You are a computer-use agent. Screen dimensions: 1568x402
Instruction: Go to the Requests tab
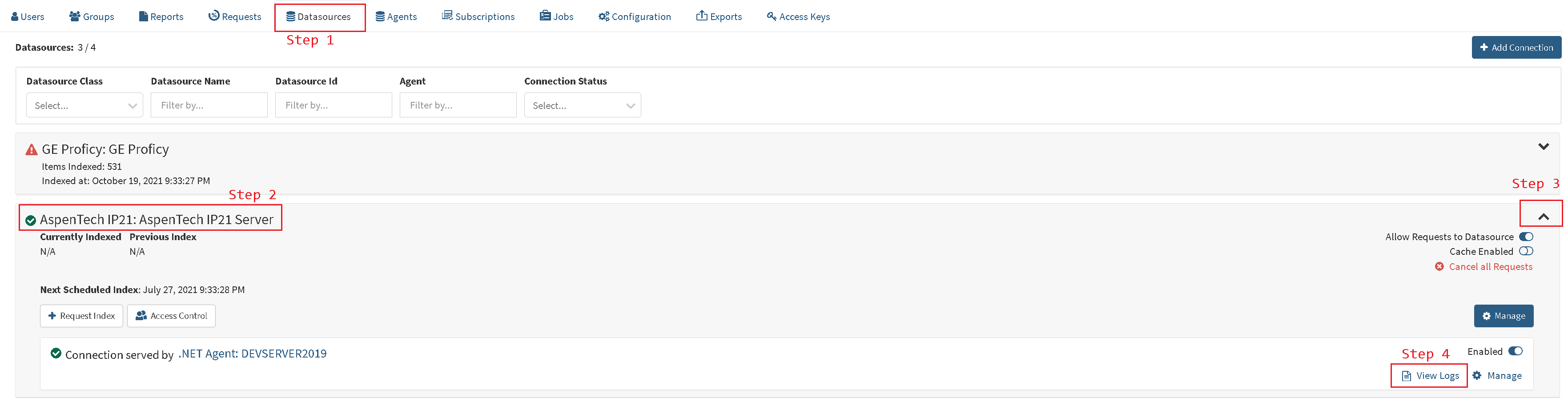234,16
